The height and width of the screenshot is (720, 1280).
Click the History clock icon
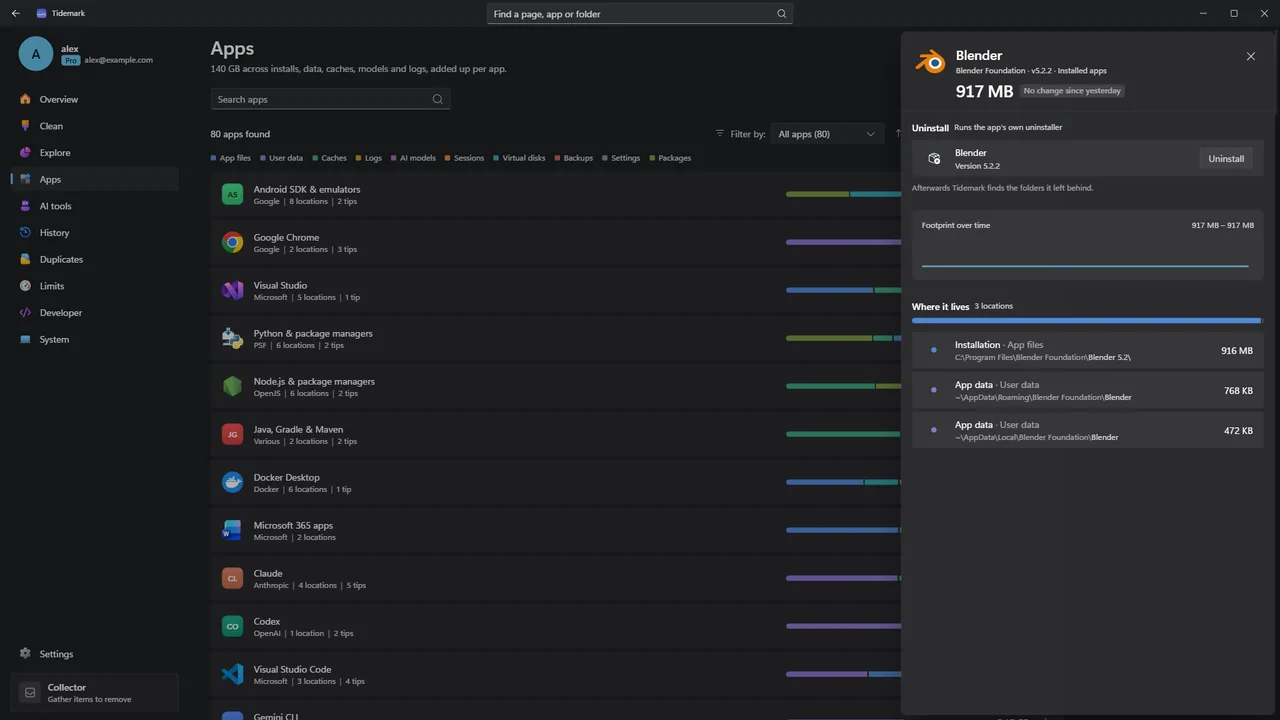[x=26, y=233]
